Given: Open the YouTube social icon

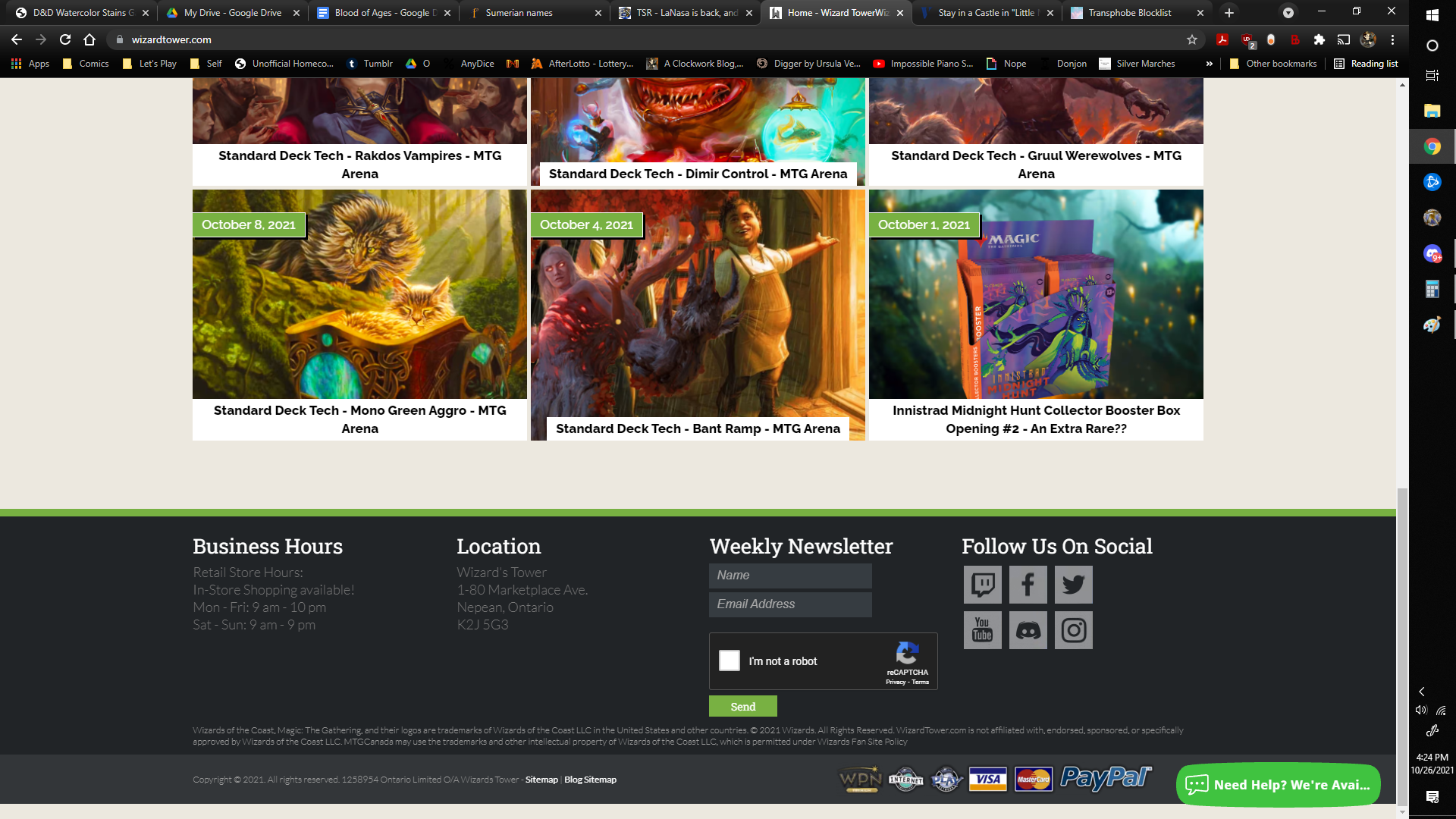Looking at the screenshot, I should pos(982,630).
